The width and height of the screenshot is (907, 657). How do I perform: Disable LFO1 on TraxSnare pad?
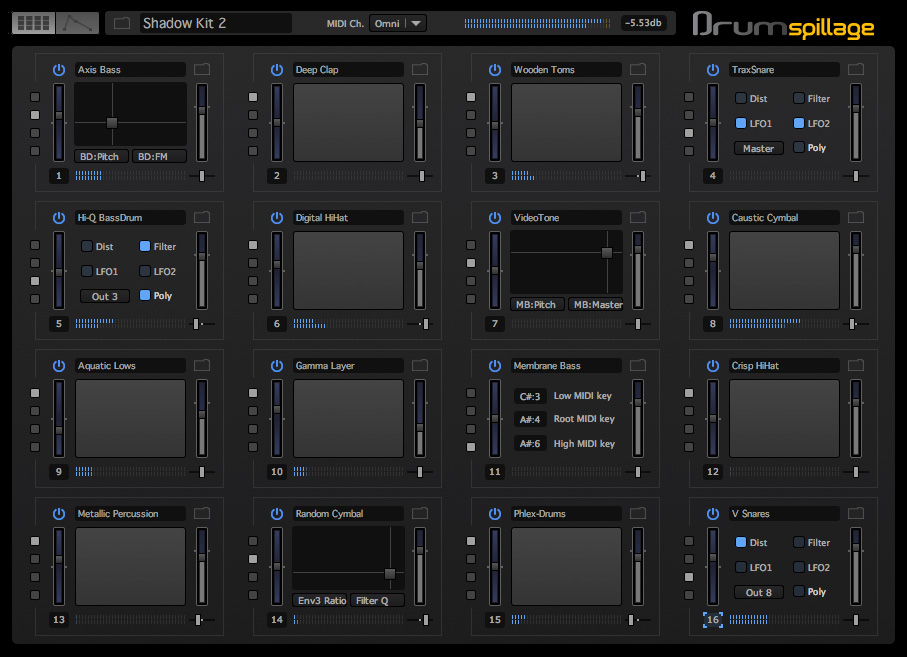tap(741, 123)
